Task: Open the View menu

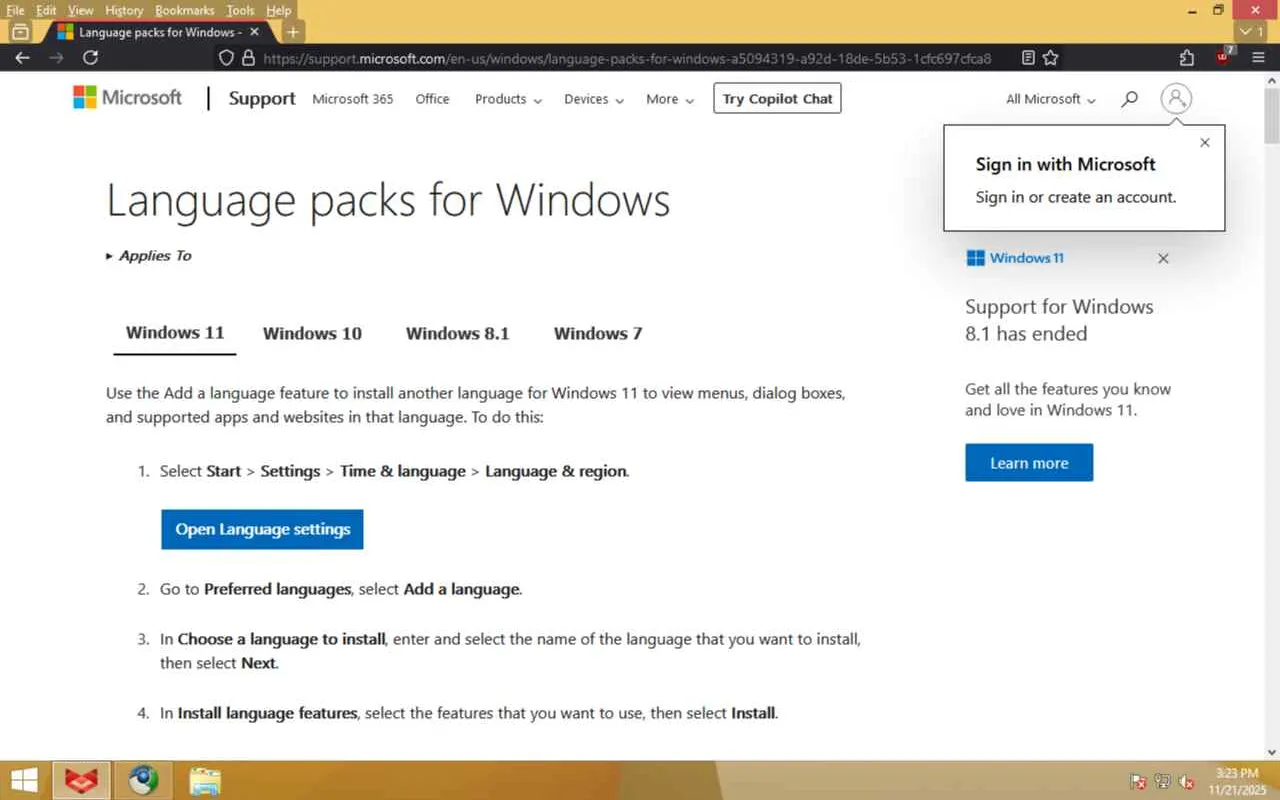Action: point(80,10)
